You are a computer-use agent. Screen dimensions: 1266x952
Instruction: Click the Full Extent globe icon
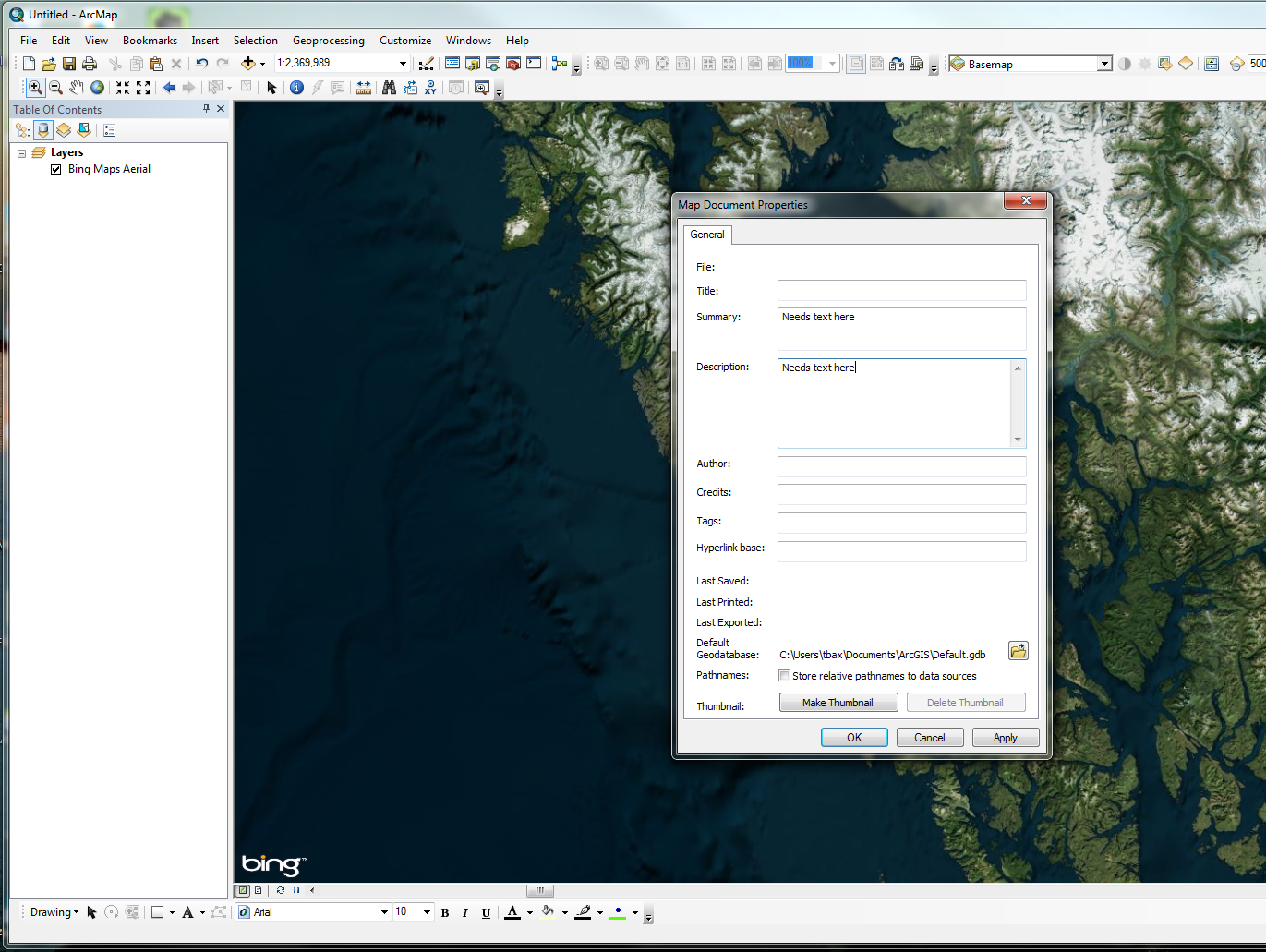click(x=97, y=88)
